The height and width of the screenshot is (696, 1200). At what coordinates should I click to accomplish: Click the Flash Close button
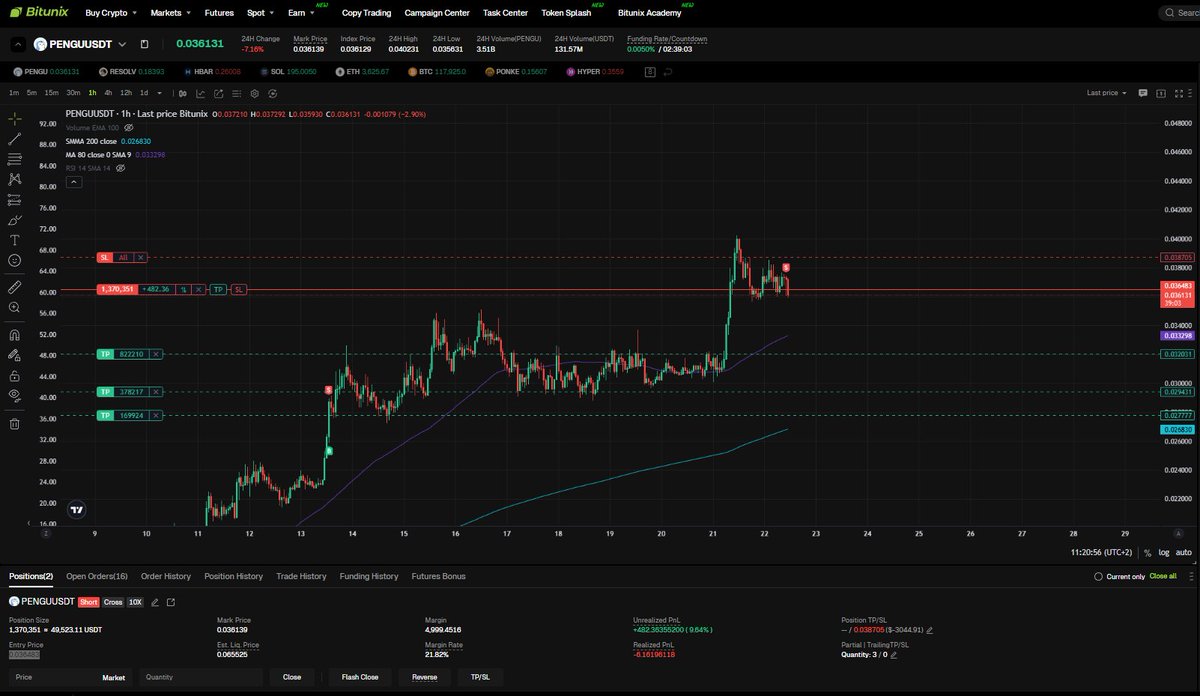pos(360,677)
